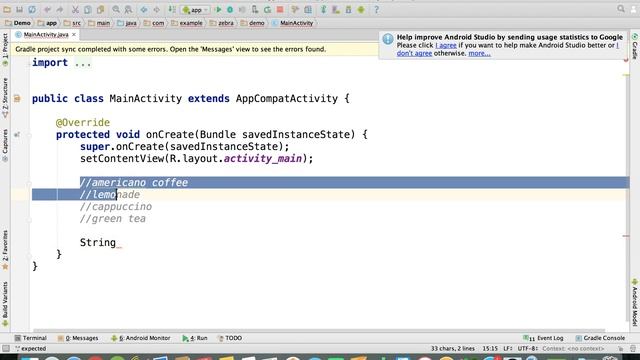Click the AVD Manager toolbar icon
640x360 pixels.
click(336, 9)
